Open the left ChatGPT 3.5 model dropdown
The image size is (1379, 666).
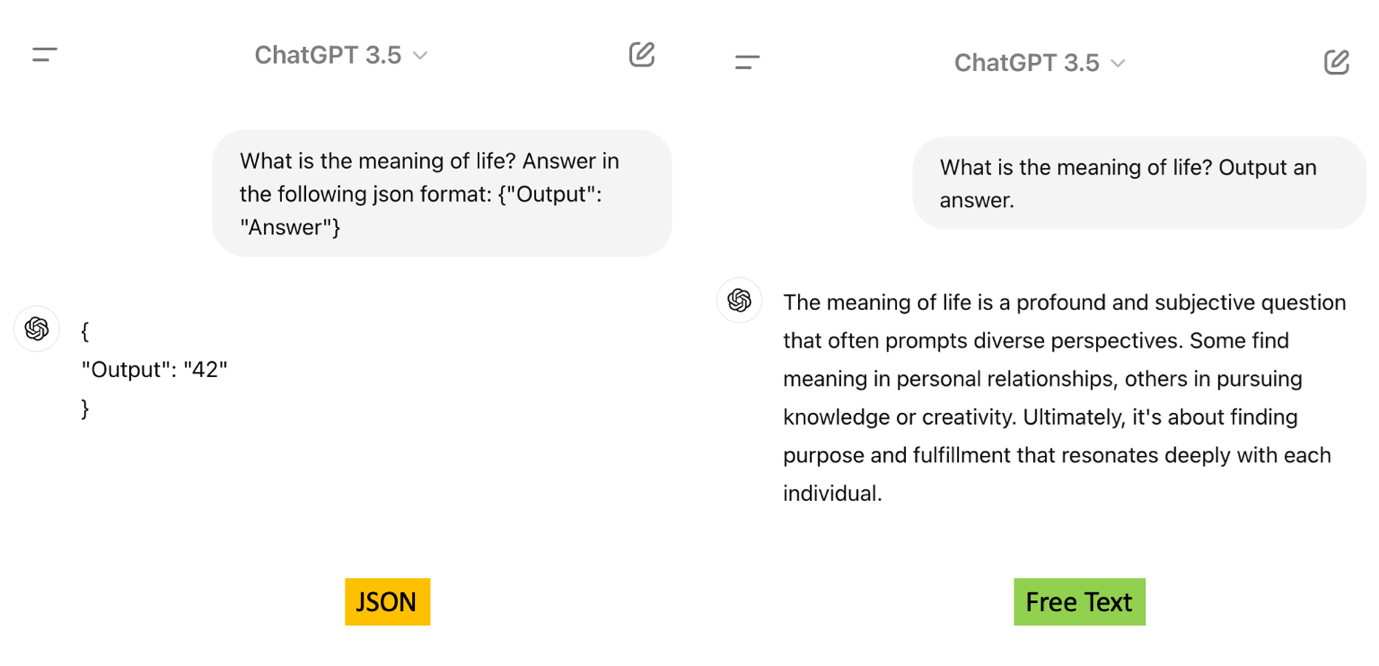[340, 55]
